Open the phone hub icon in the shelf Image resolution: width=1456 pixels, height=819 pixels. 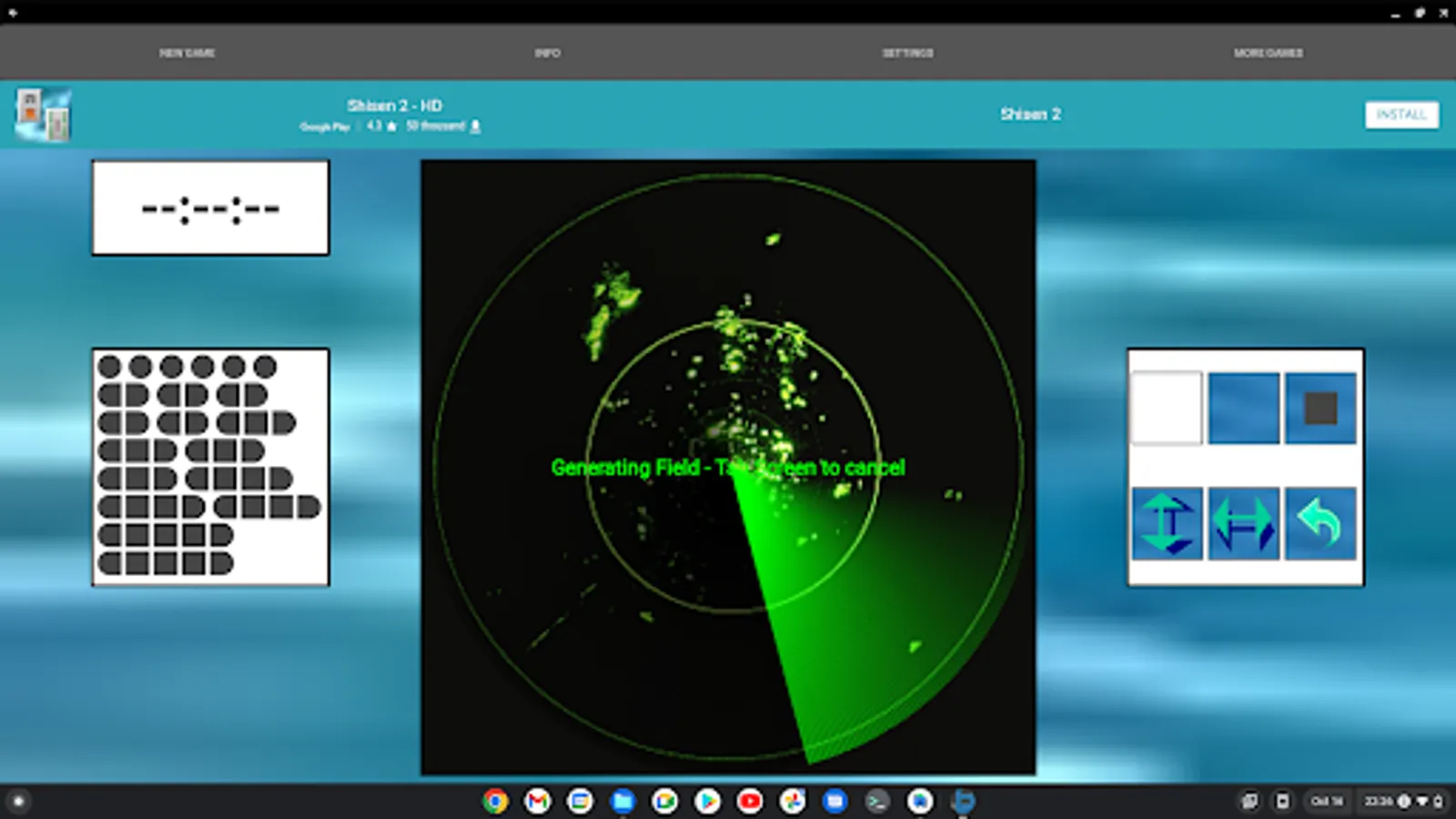(1282, 801)
